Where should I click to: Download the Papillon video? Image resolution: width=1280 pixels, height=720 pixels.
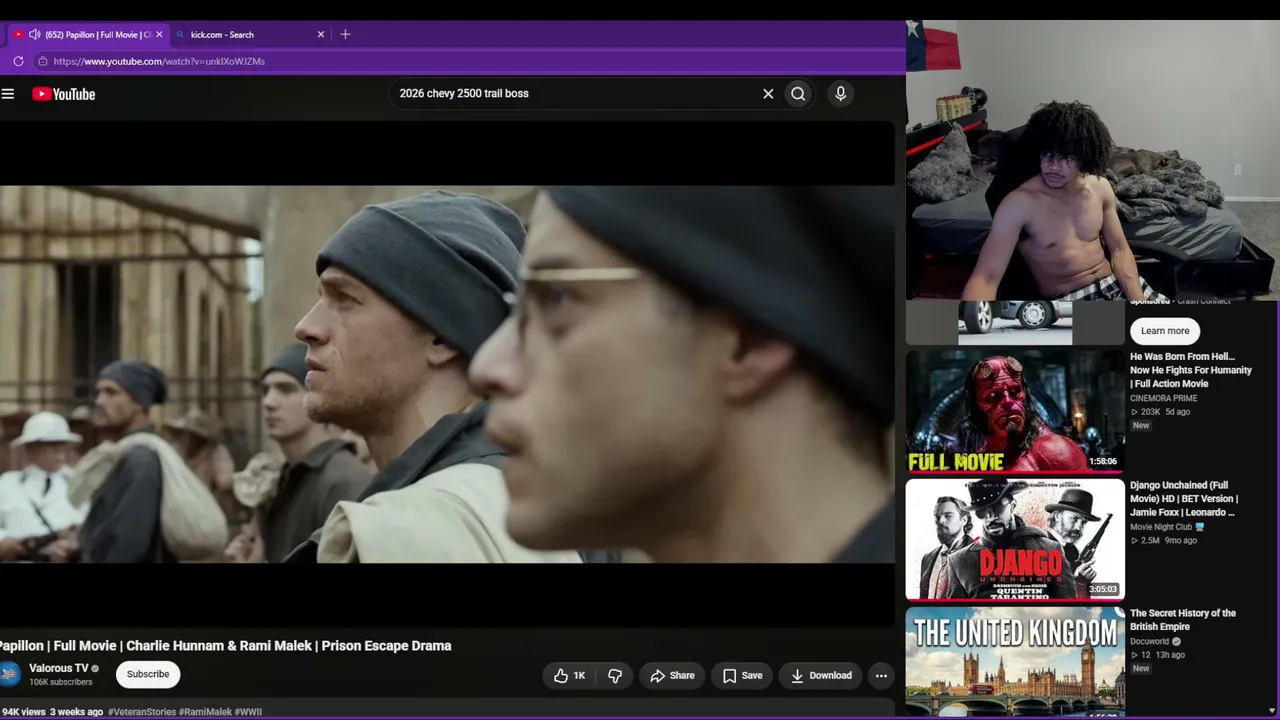point(820,676)
